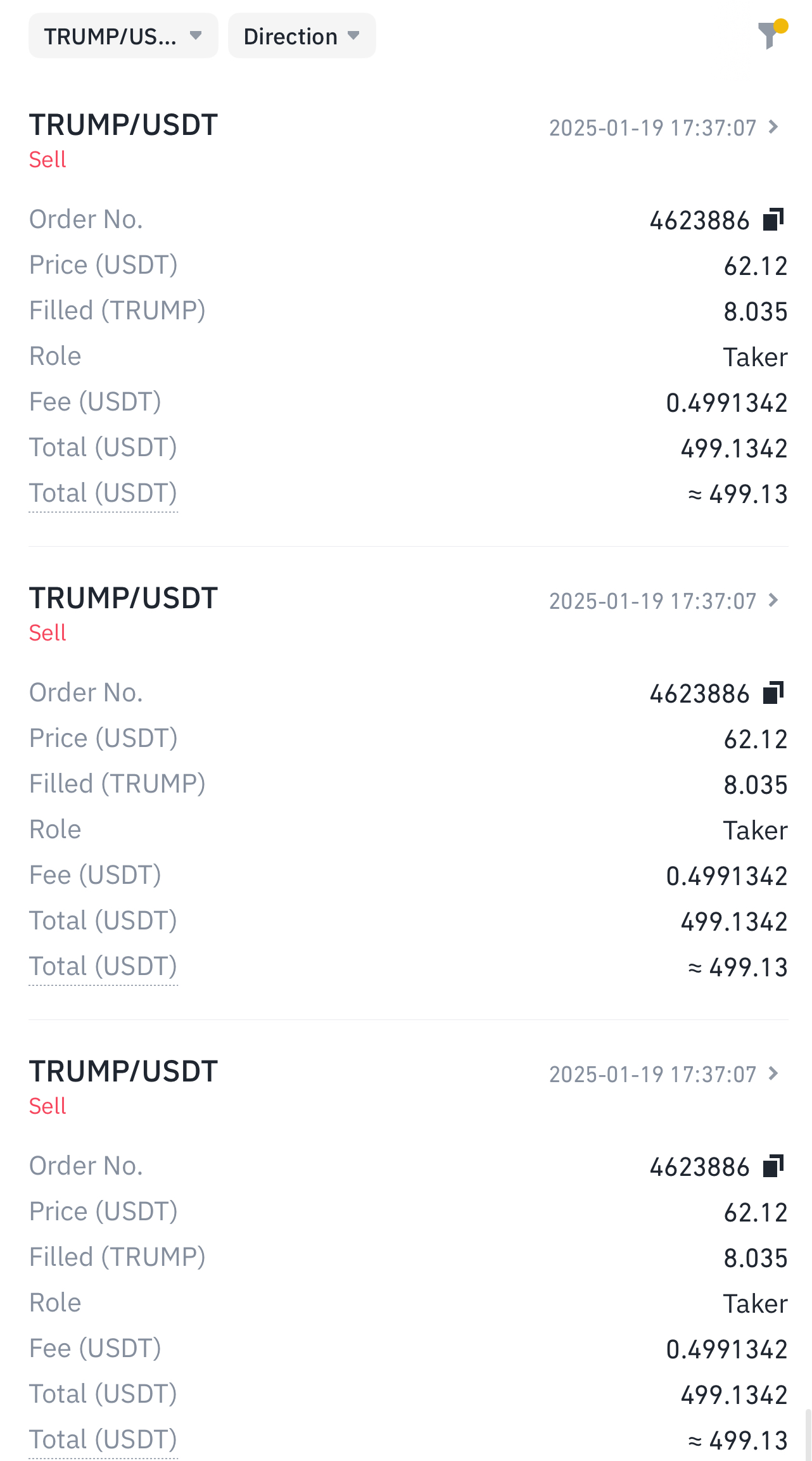Copy order number in first trade entry
This screenshot has width=812, height=1461.
point(773,220)
